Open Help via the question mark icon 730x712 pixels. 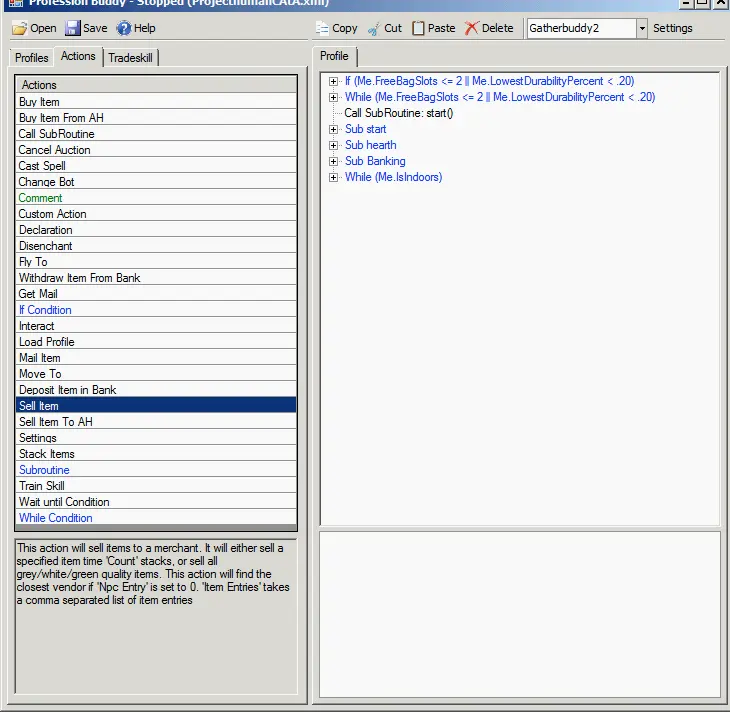[124, 29]
